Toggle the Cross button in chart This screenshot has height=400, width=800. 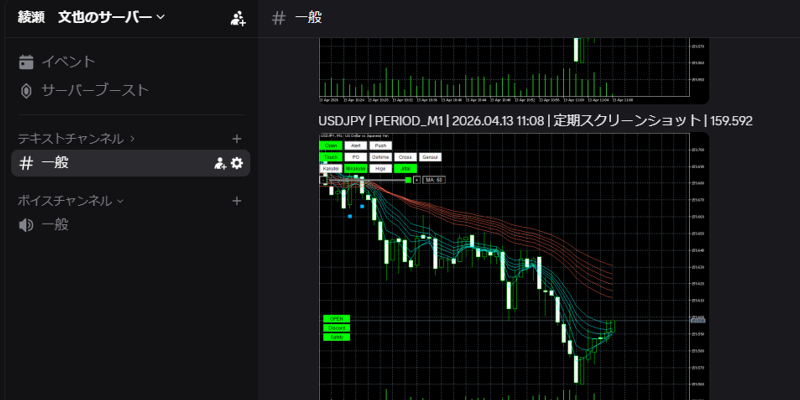click(405, 157)
